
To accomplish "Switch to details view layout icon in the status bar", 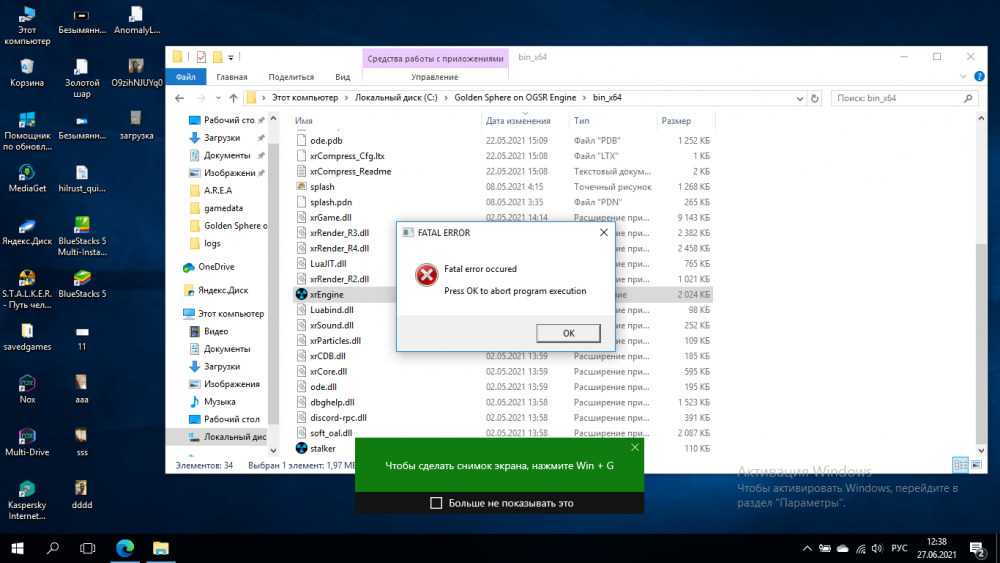I will click(x=958, y=465).
